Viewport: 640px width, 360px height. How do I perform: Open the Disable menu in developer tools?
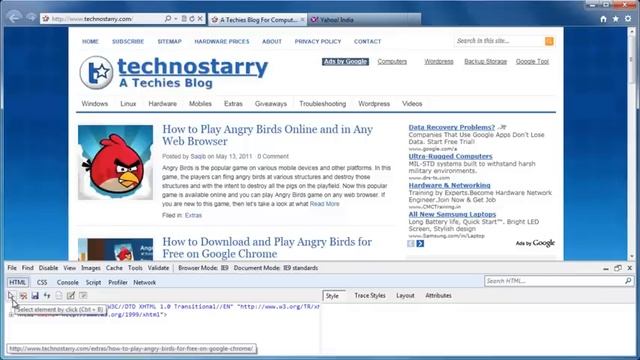click(x=48, y=268)
